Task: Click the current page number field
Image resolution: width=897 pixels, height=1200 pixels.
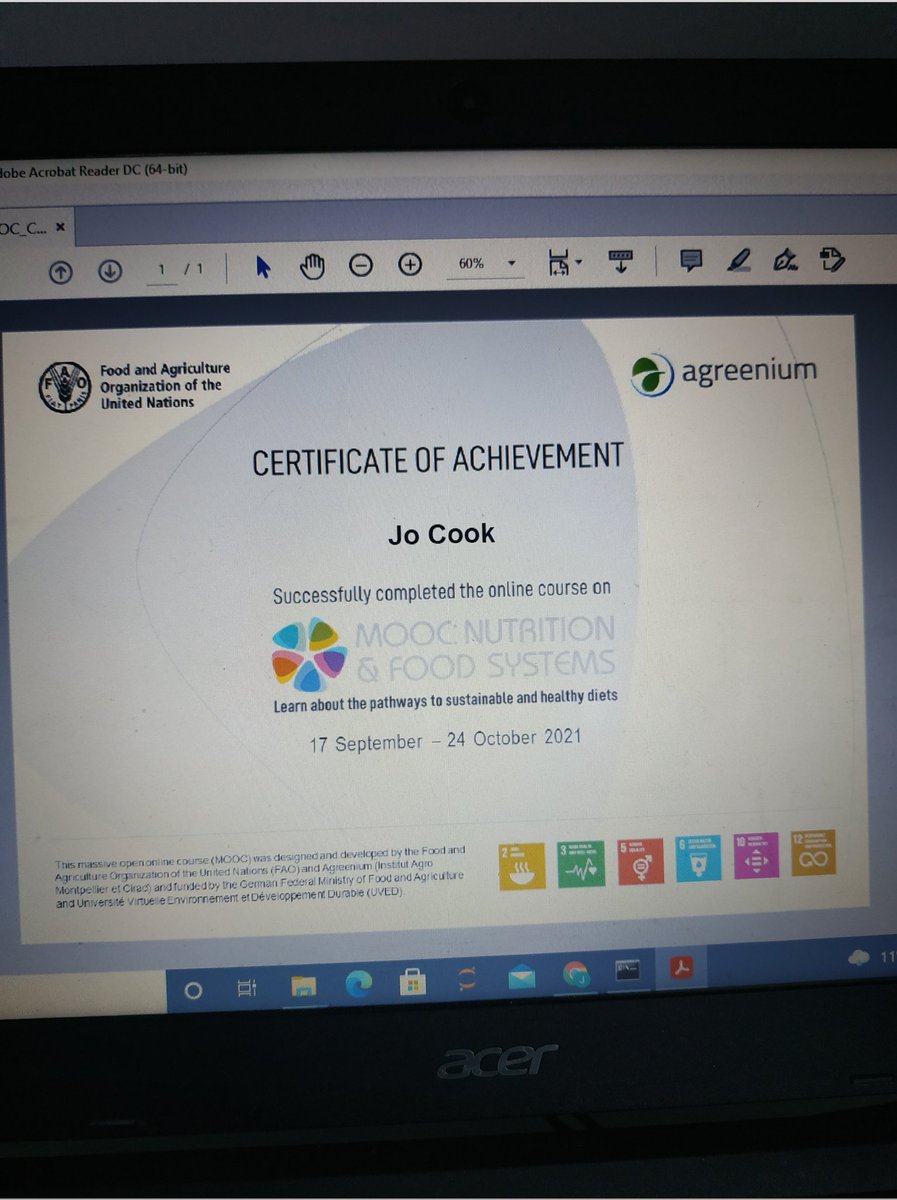Action: tap(161, 270)
